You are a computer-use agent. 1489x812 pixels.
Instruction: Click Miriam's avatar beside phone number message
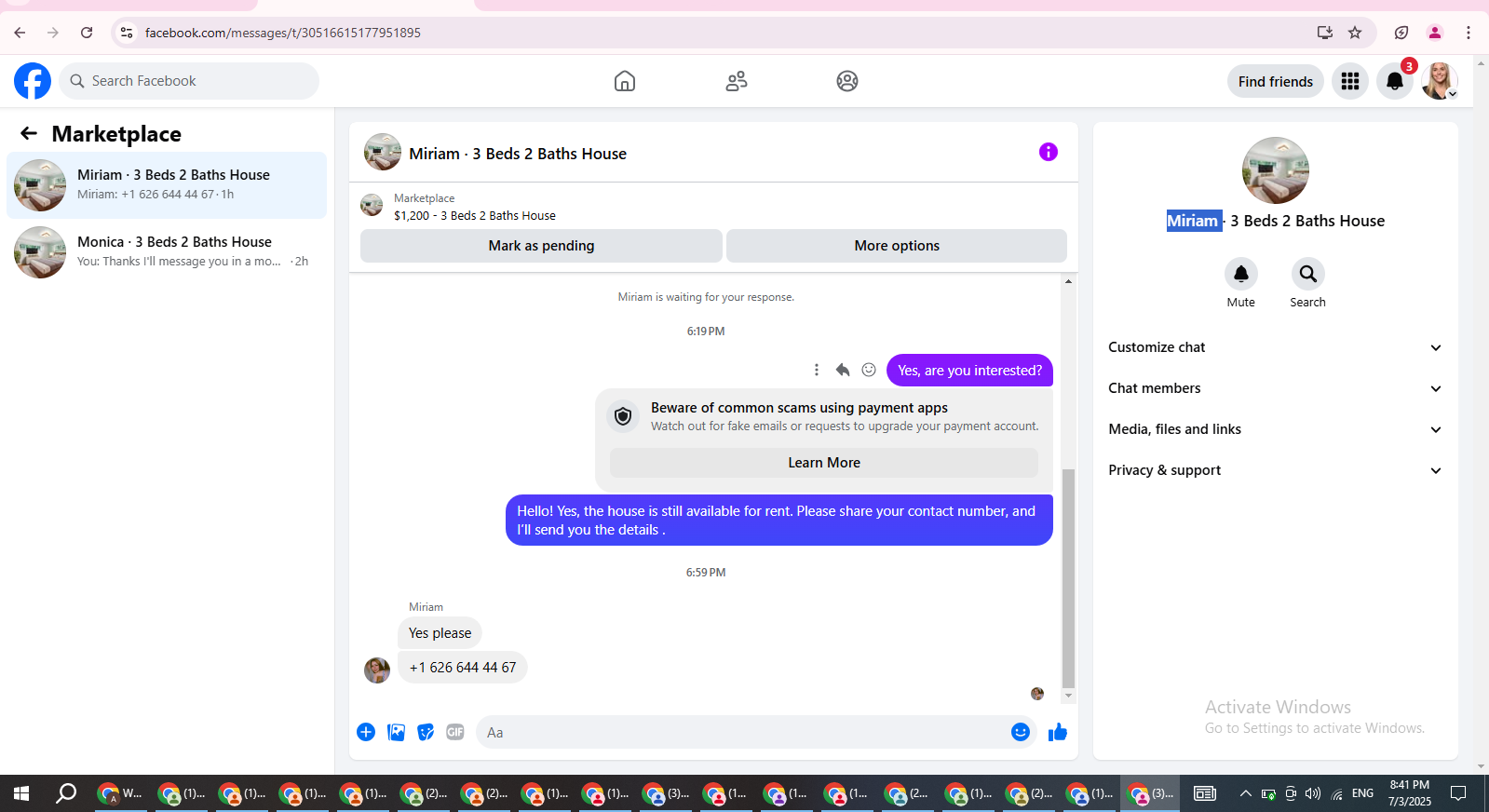tap(377, 670)
